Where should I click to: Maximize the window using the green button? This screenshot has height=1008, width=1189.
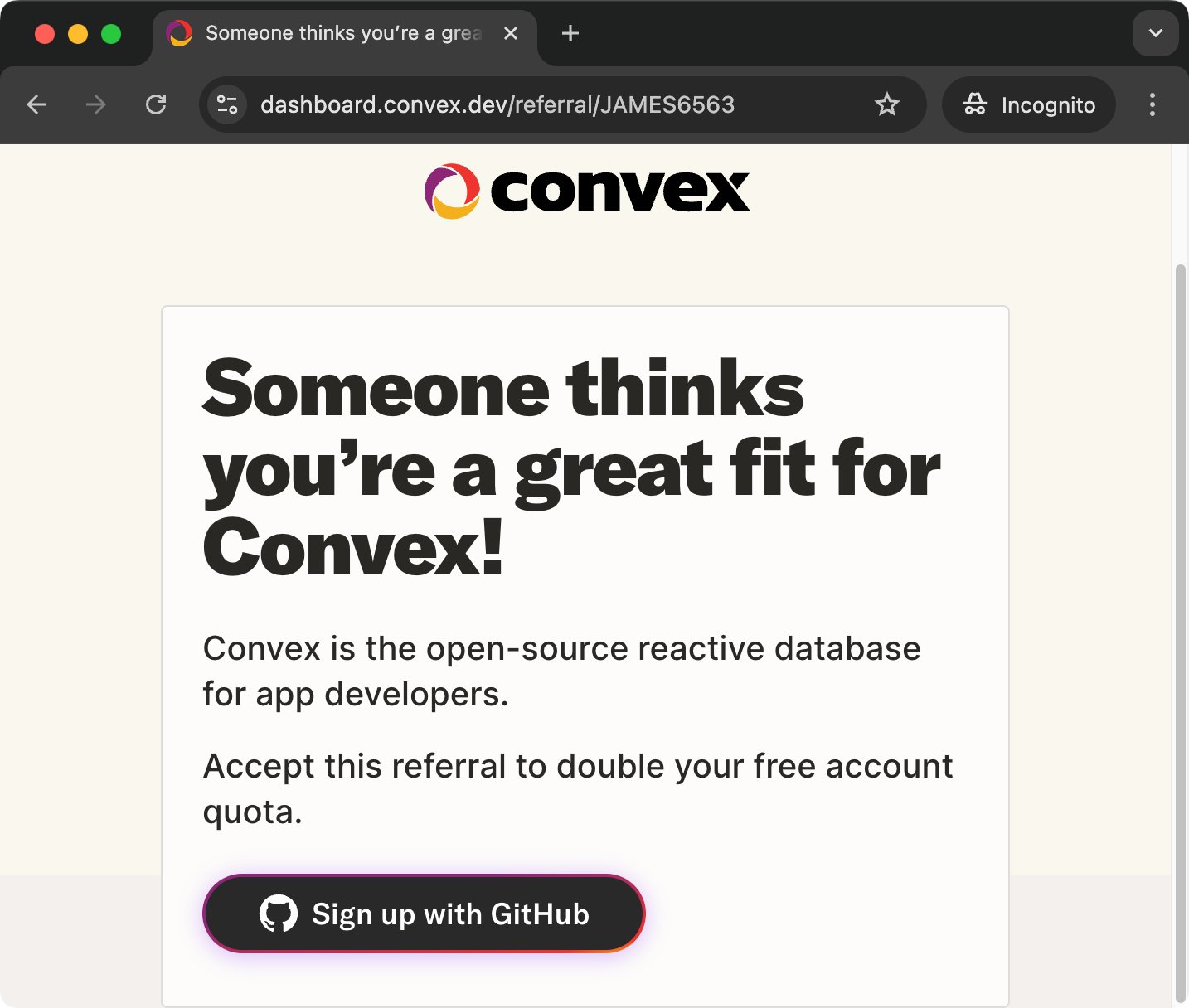111,33
